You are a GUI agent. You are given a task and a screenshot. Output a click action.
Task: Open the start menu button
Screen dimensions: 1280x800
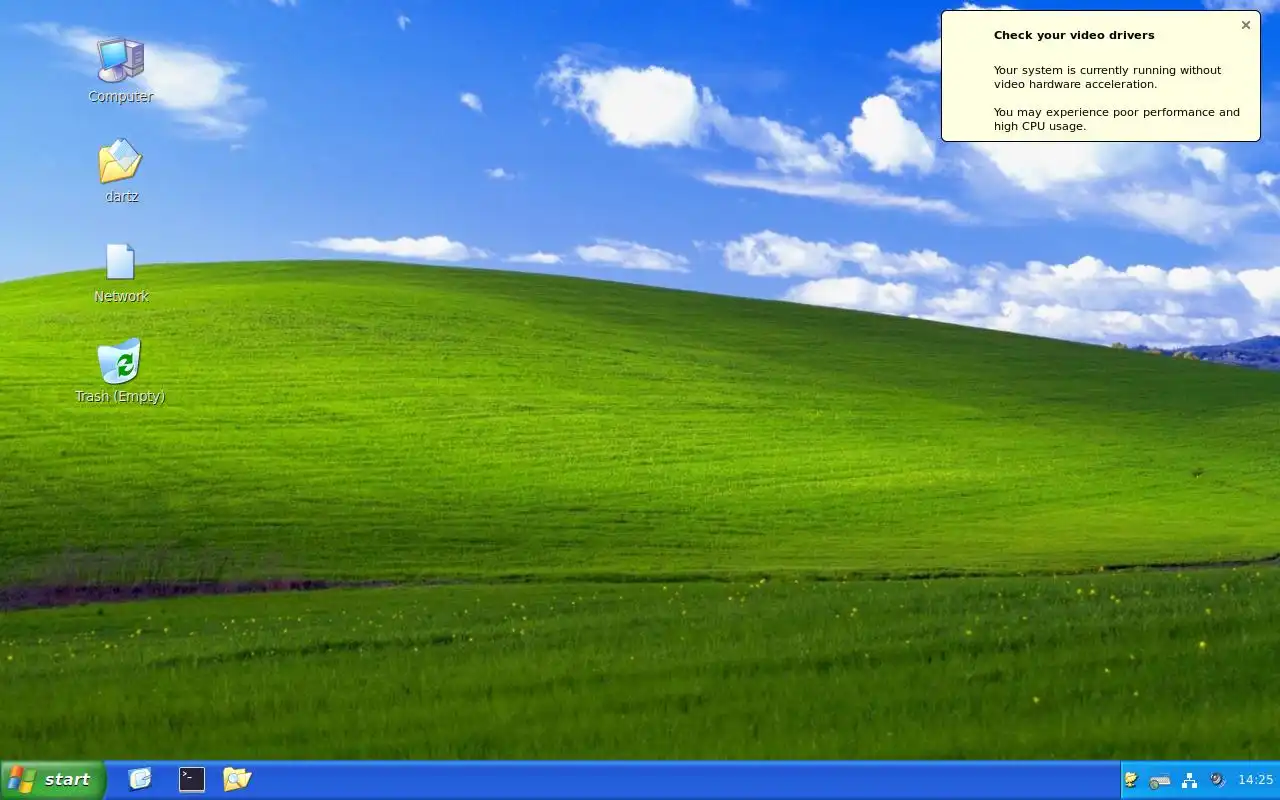(52, 780)
